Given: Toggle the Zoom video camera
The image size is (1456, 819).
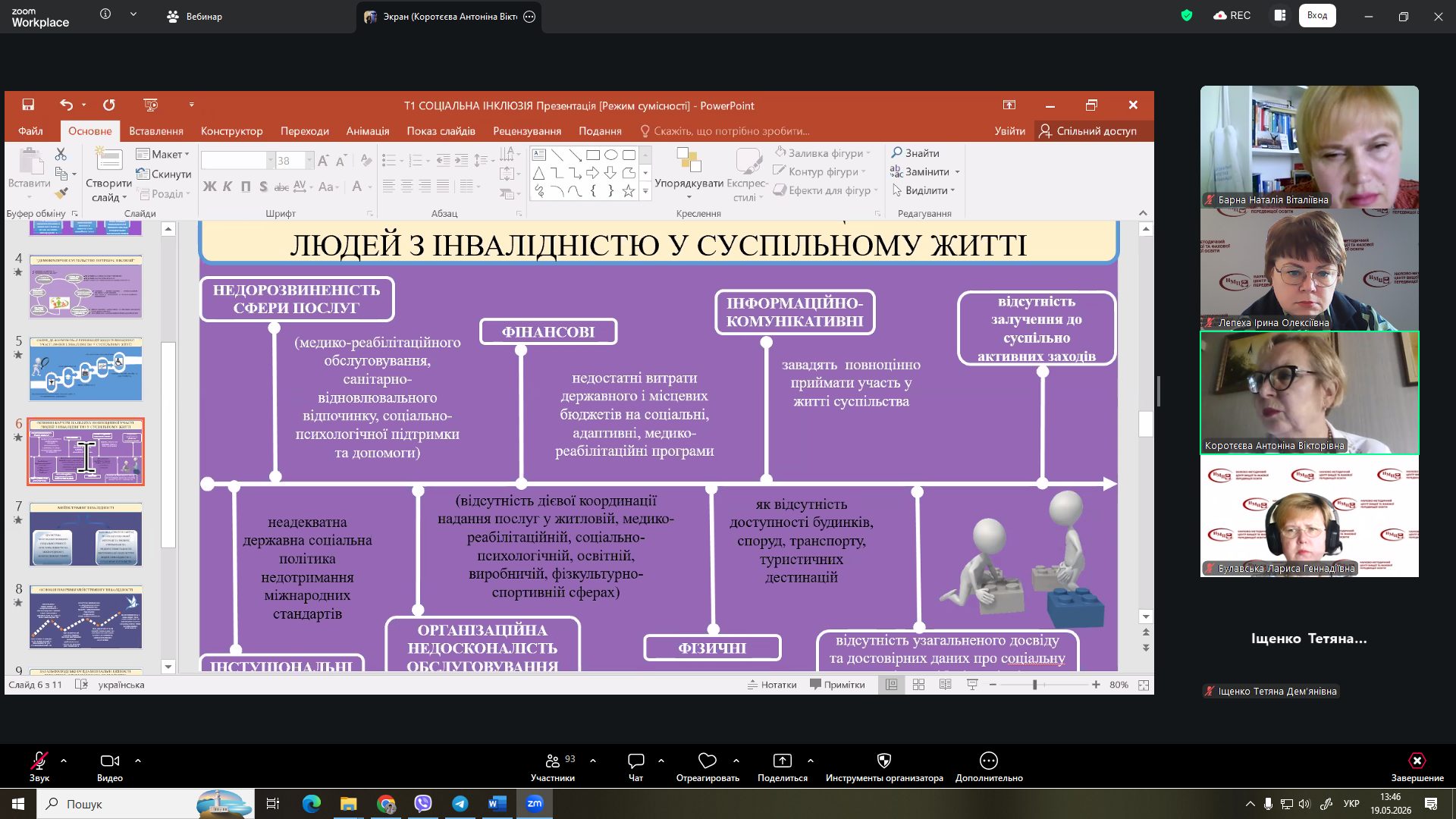Looking at the screenshot, I should coord(110,761).
